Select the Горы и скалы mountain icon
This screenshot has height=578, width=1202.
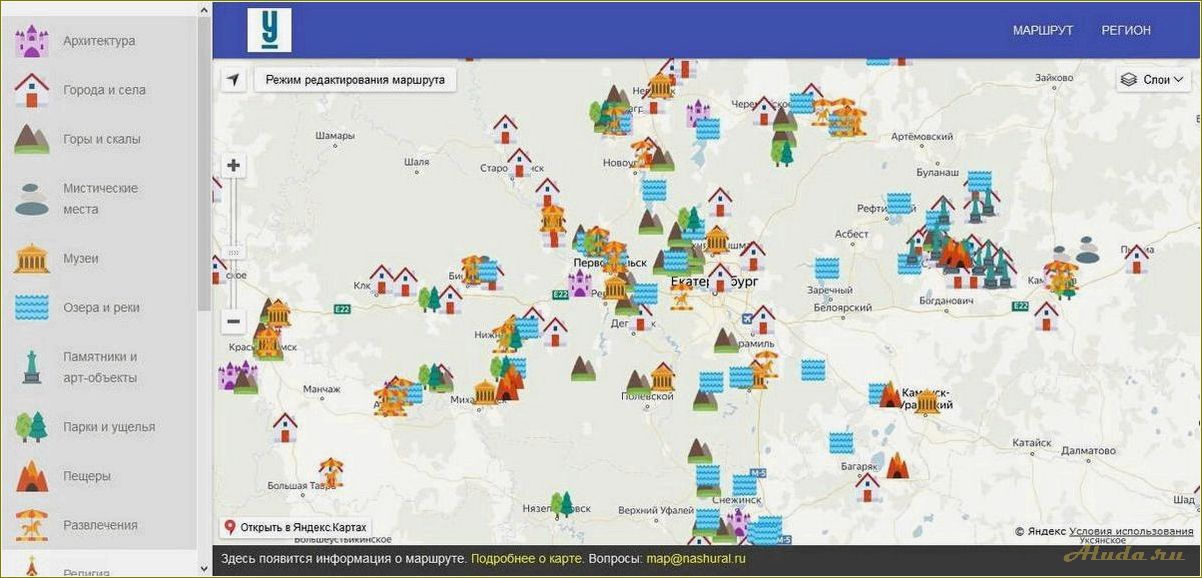tap(32, 139)
